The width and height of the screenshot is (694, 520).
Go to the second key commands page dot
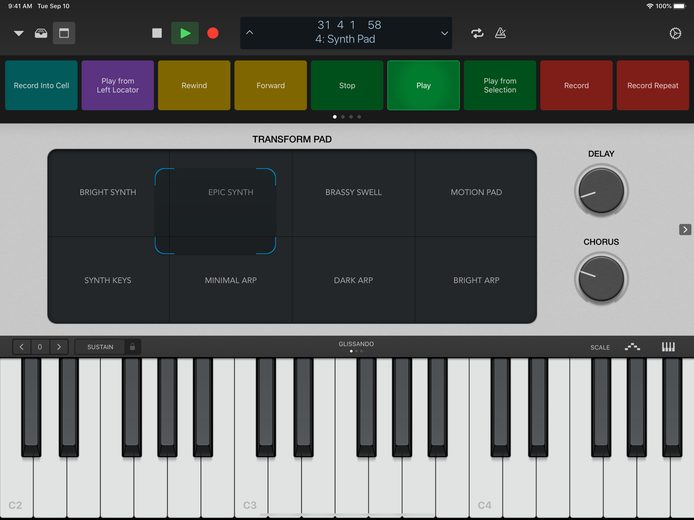343,117
